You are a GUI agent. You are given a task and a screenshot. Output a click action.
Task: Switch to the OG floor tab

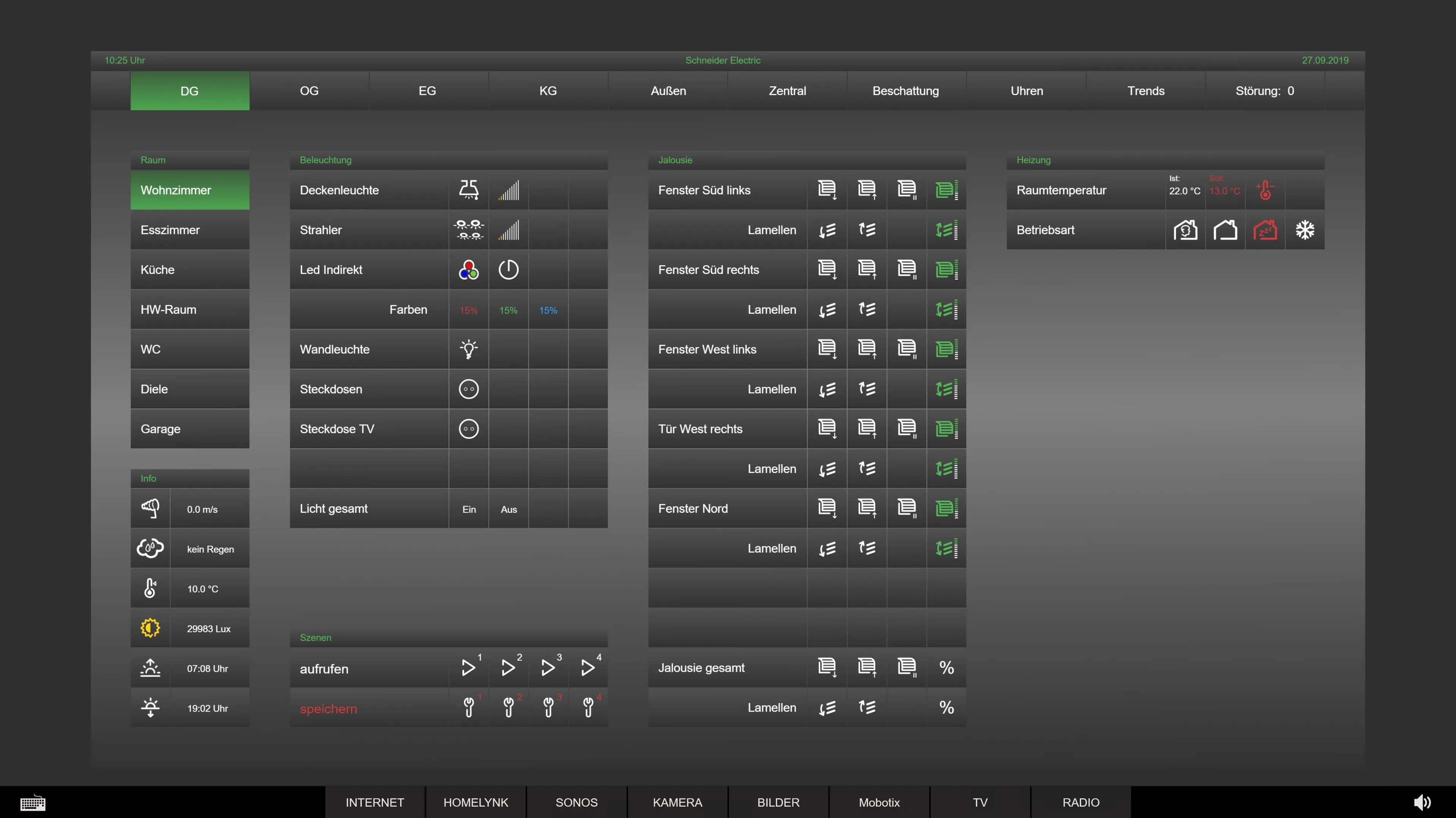[309, 90]
